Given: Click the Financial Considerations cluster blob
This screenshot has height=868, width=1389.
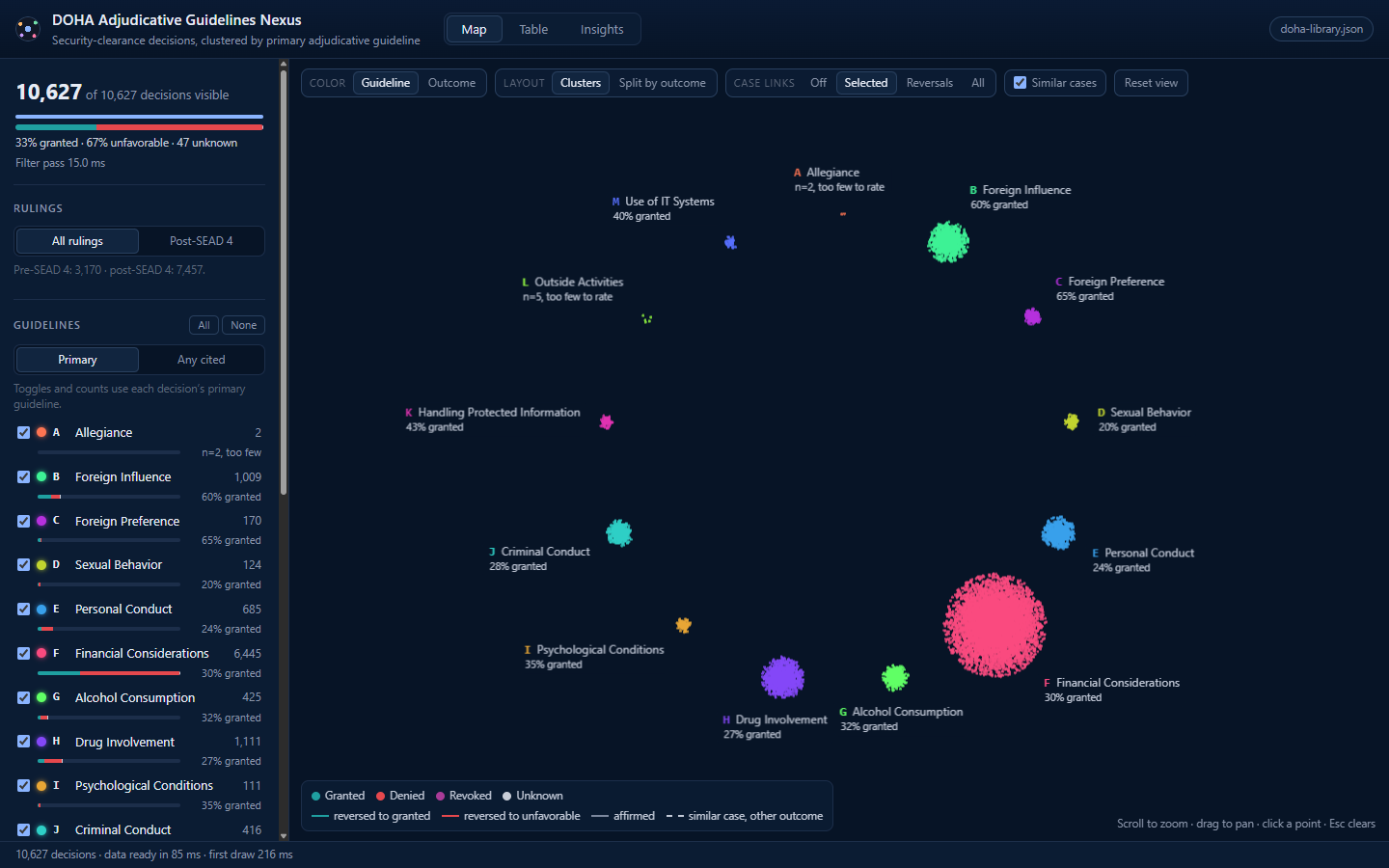Looking at the screenshot, I should click(x=994, y=625).
